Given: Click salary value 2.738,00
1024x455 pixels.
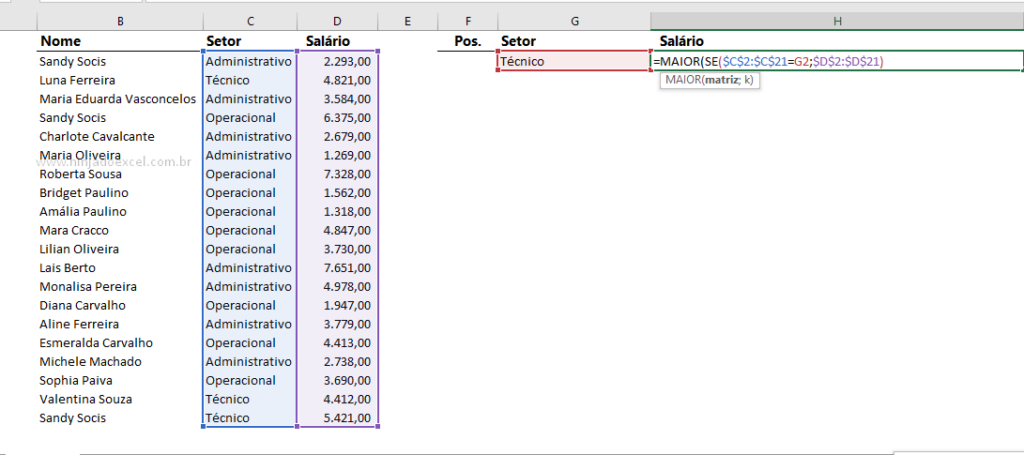Looking at the screenshot, I should pyautogui.click(x=347, y=362).
